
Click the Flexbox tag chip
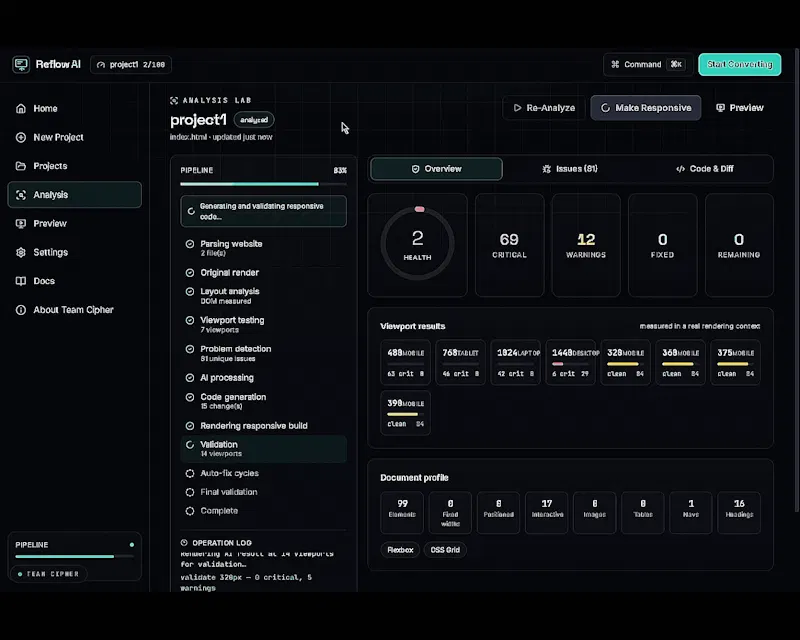tap(400, 550)
